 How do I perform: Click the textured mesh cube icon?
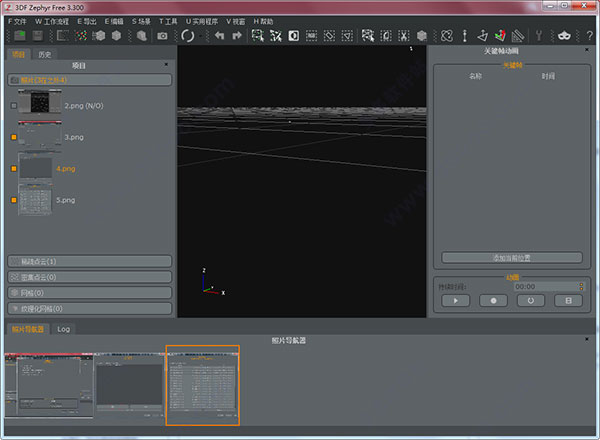(142, 36)
